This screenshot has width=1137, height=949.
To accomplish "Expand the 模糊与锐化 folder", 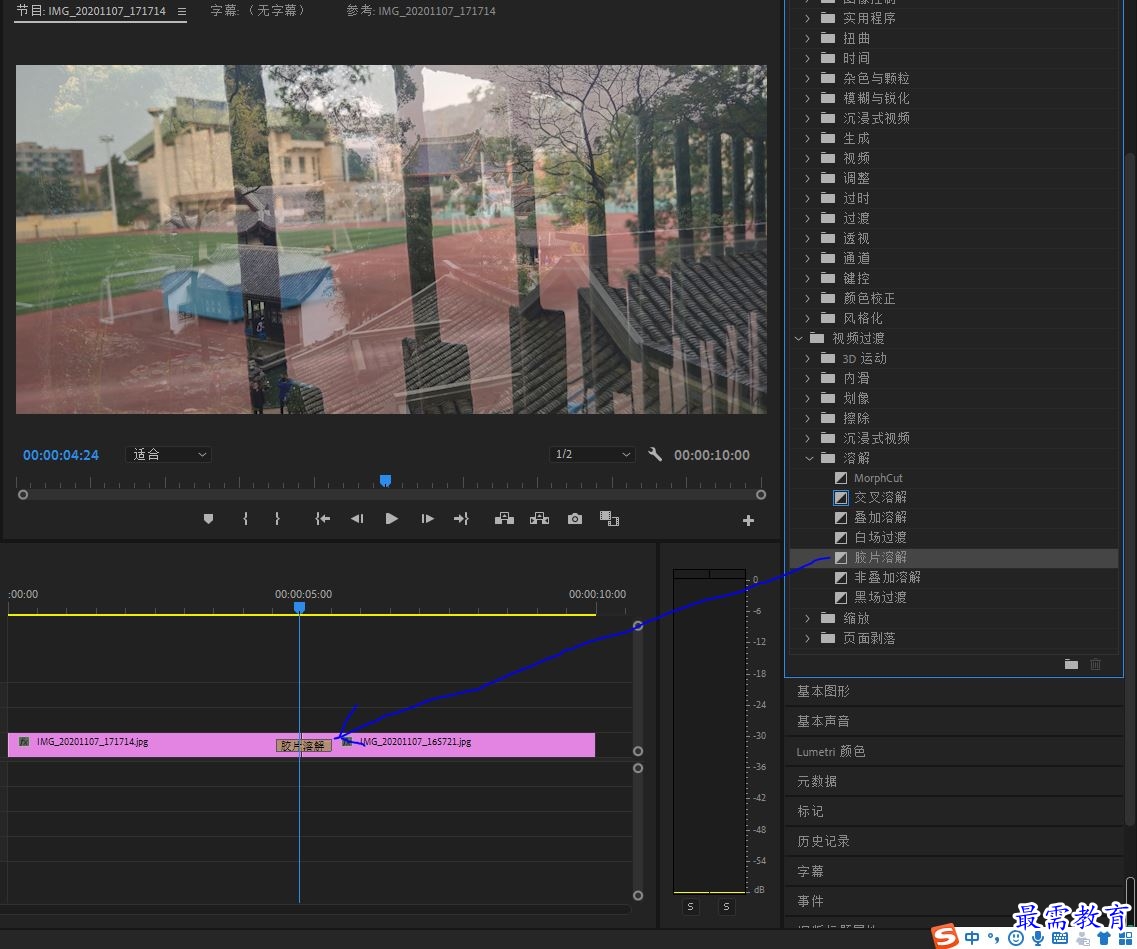I will click(x=808, y=98).
